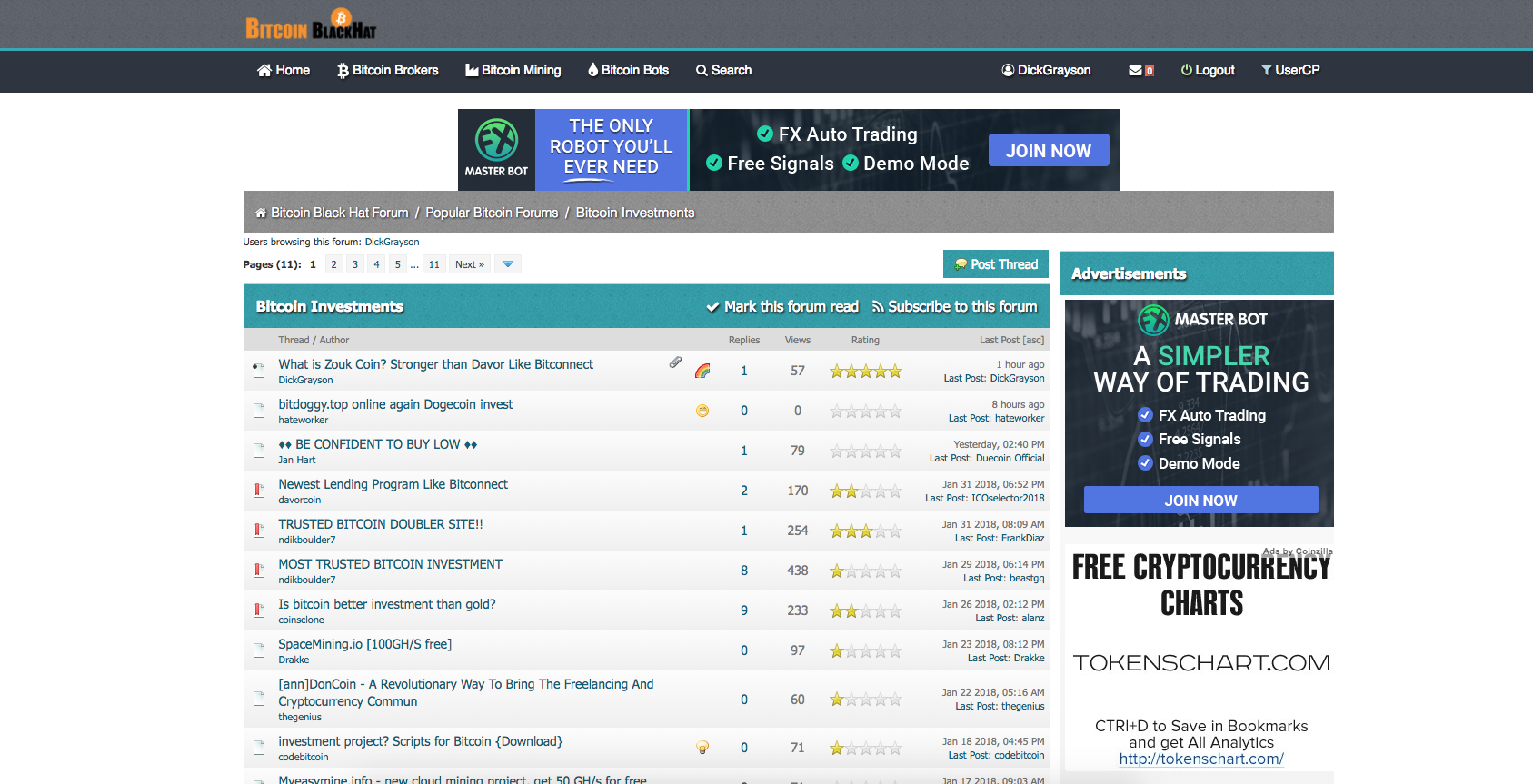Click Logout in the navigation bar
The width and height of the screenshot is (1533, 784).
pyautogui.click(x=1208, y=70)
